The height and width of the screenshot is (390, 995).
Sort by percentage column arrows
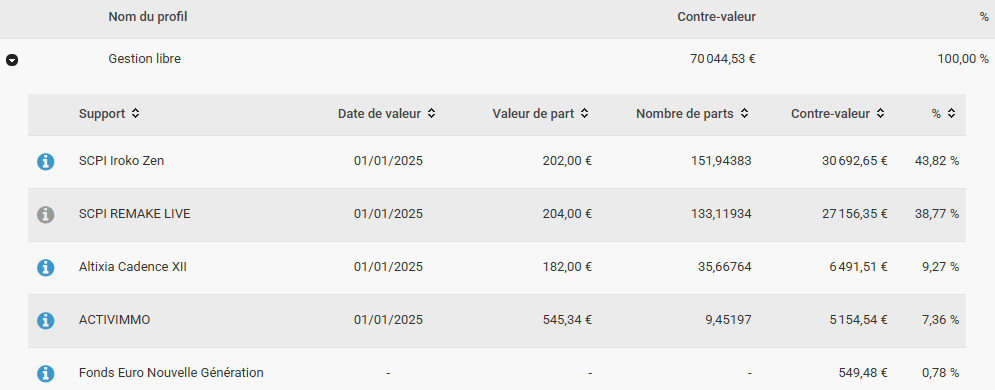click(951, 114)
